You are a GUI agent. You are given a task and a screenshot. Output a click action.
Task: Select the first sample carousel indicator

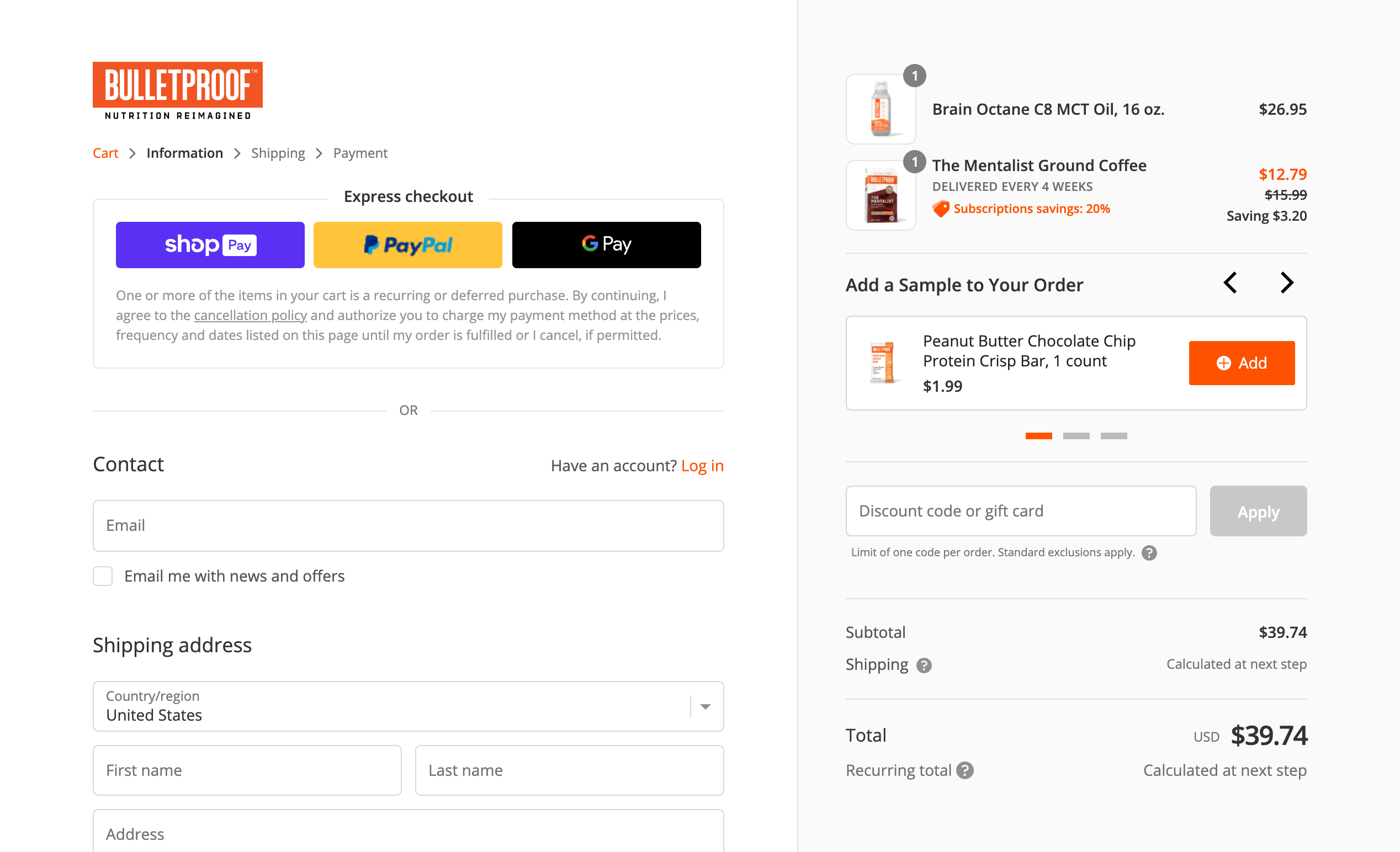point(1038,435)
